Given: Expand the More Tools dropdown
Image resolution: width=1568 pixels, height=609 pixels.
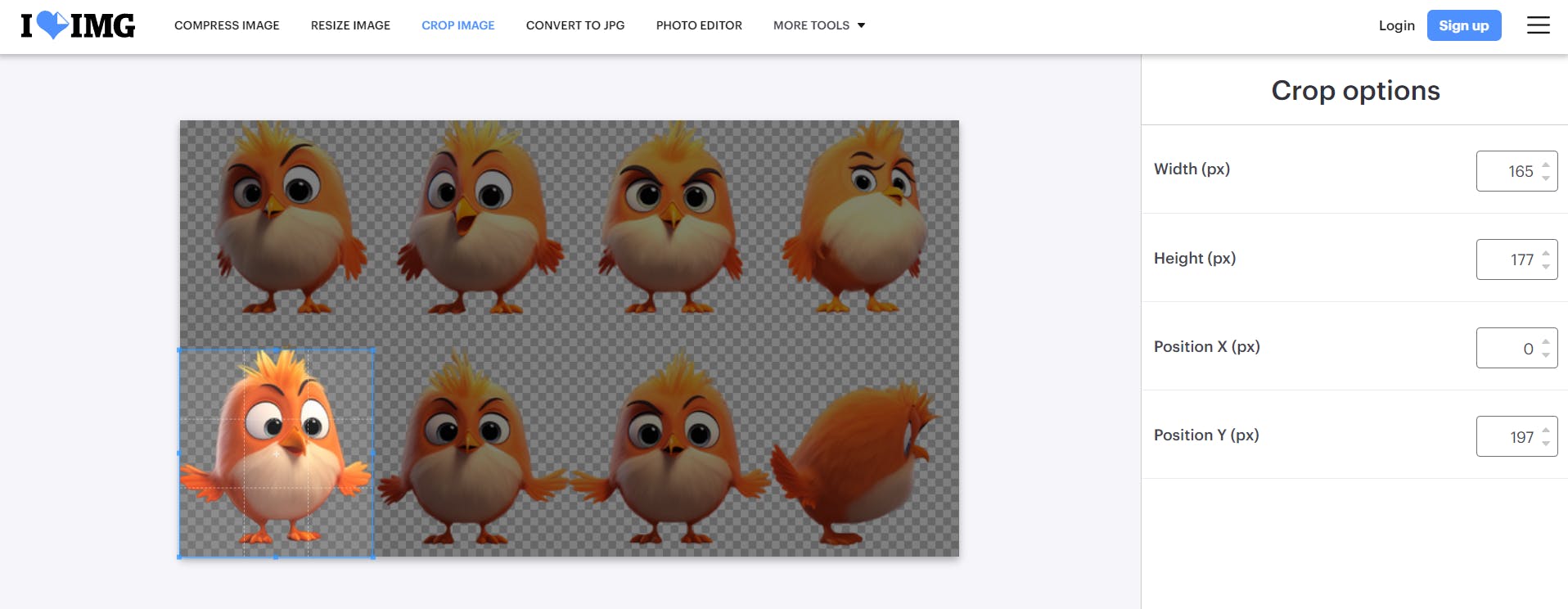Looking at the screenshot, I should pos(819,25).
